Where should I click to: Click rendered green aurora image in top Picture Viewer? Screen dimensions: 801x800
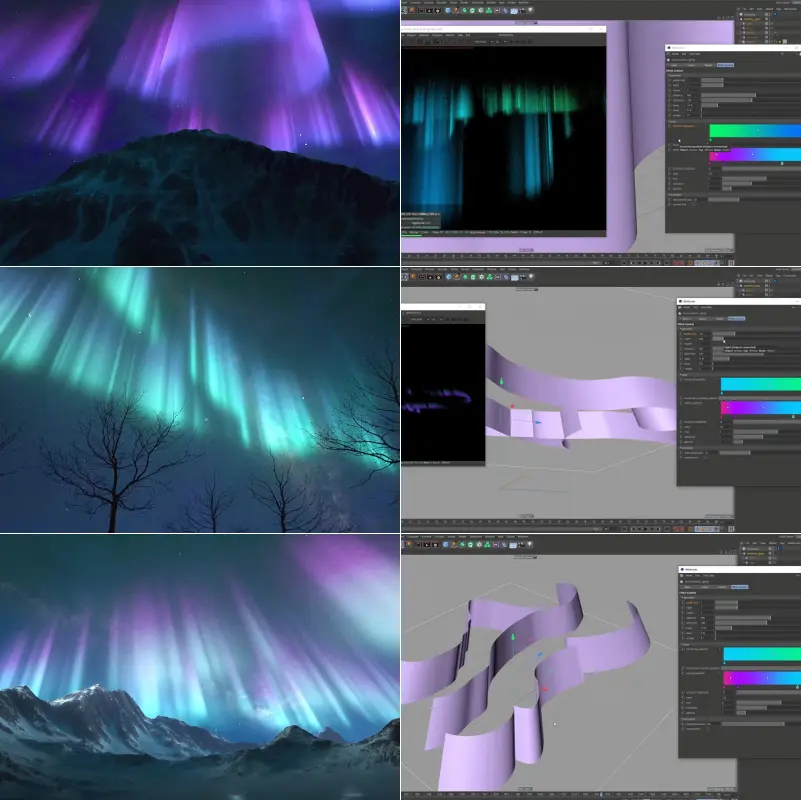click(x=504, y=138)
